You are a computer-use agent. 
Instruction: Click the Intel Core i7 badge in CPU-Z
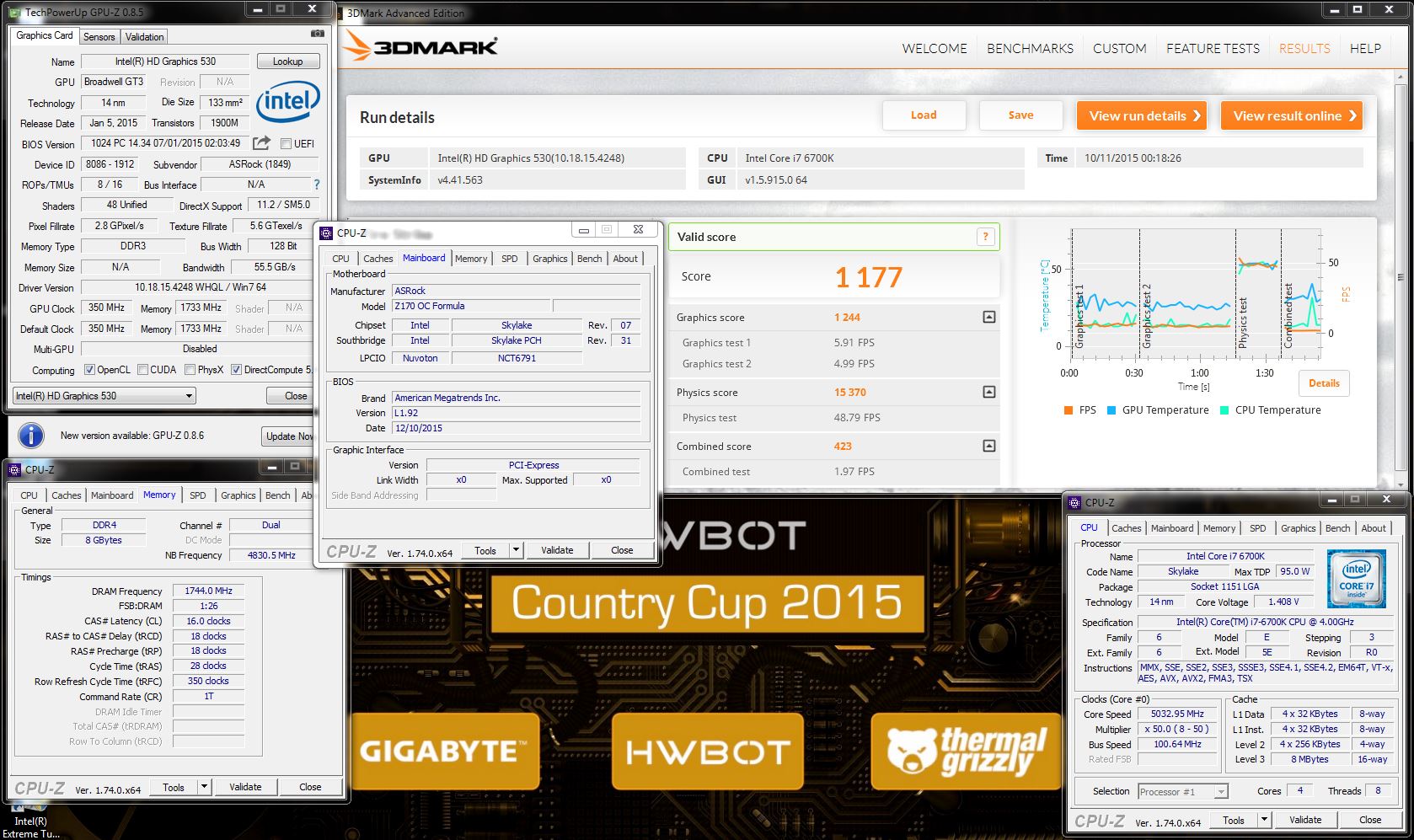click(x=1356, y=579)
